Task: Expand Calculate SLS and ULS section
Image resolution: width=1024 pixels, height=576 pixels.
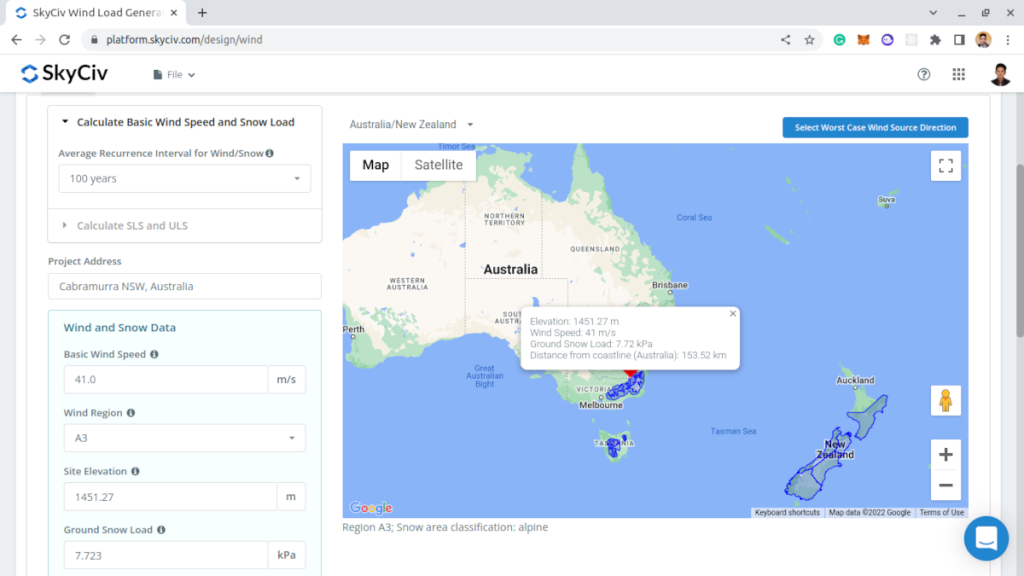Action: pos(132,226)
